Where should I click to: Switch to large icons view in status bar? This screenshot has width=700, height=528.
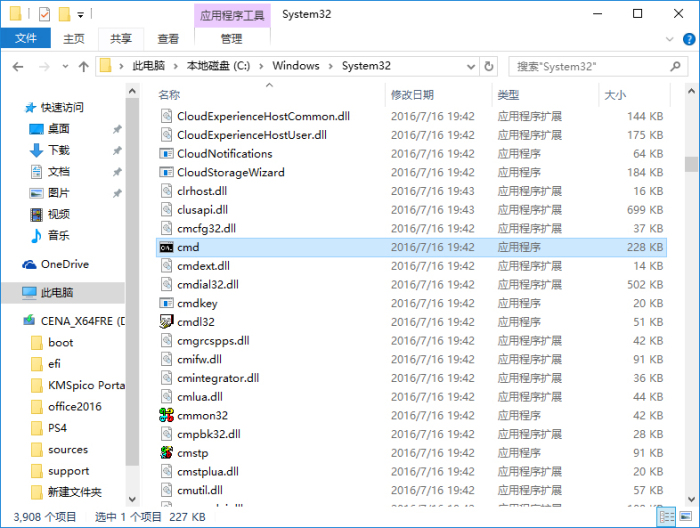(685, 517)
